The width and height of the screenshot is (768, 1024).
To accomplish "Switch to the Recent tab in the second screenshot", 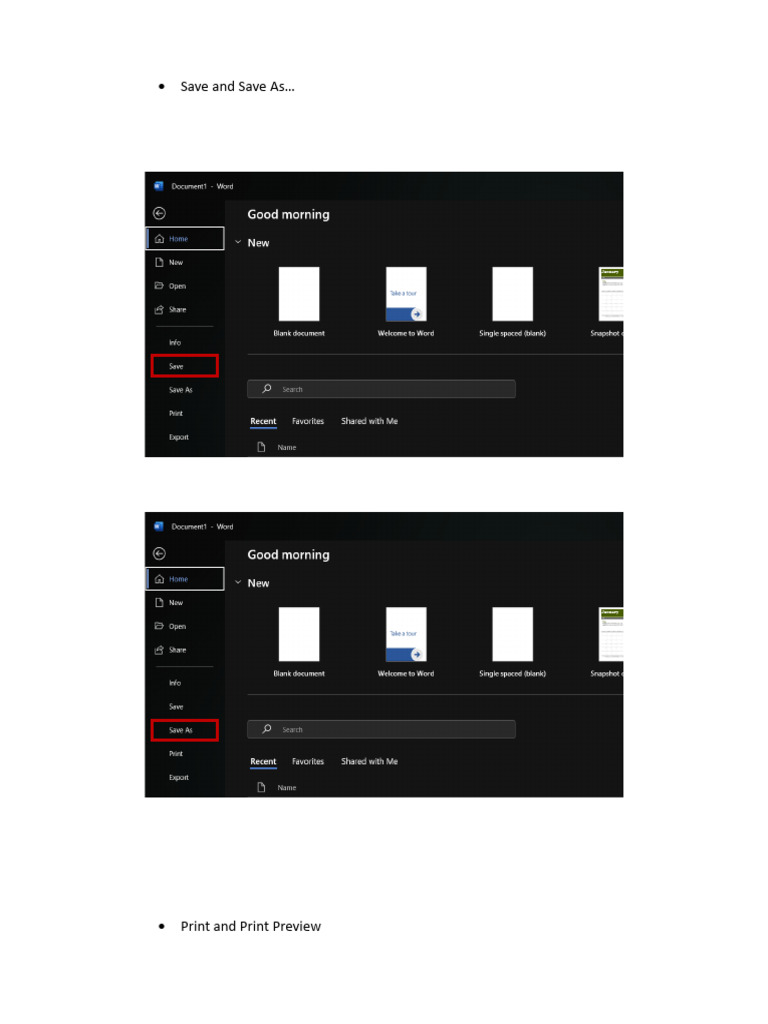I will 263,761.
